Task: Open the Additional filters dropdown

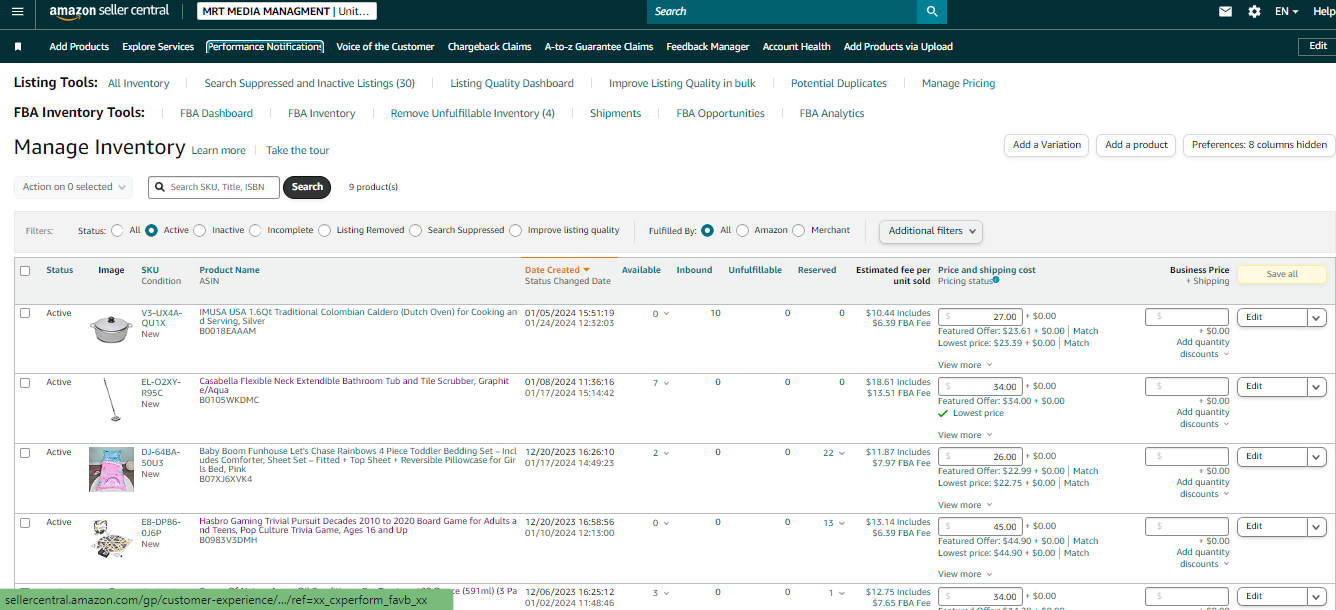Action: pos(931,231)
